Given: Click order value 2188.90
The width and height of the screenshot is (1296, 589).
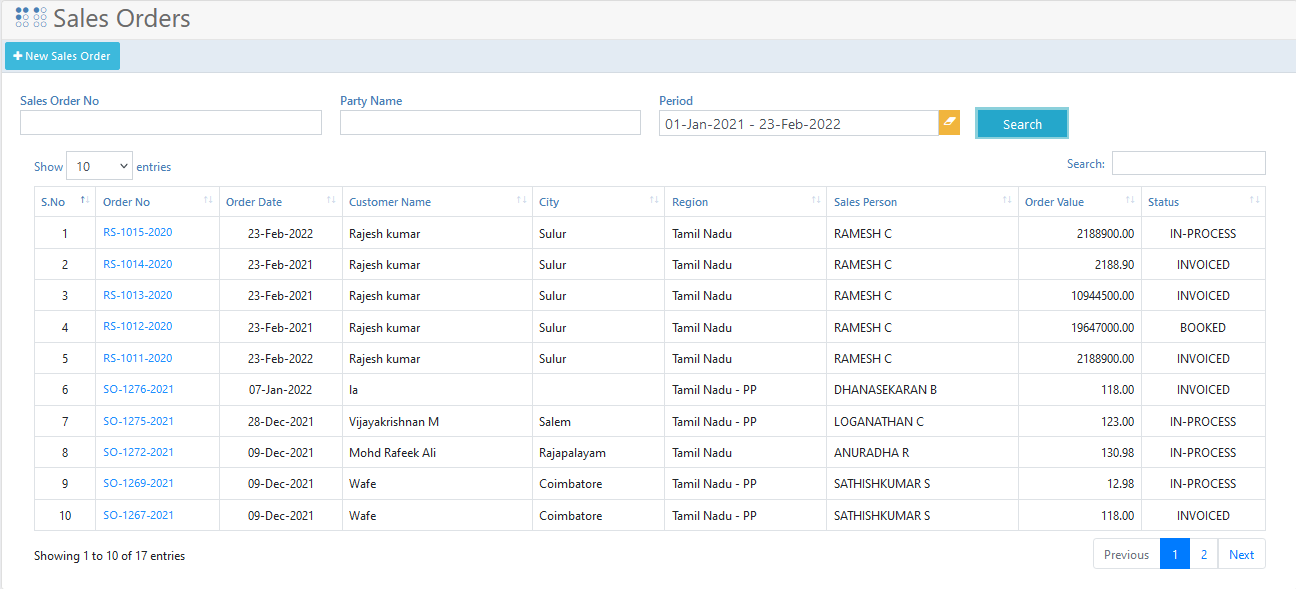Looking at the screenshot, I should point(1115,265).
